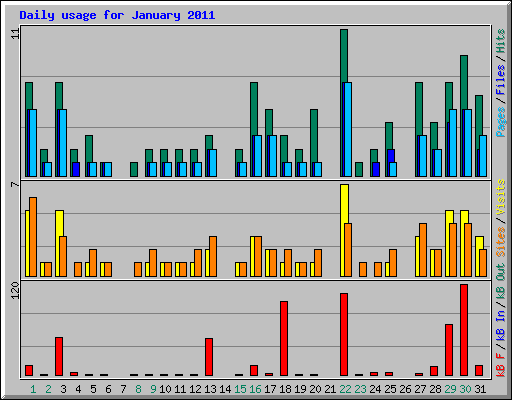Click the green Hits bar for day 30
This screenshot has width=512, height=400.
[464, 82]
